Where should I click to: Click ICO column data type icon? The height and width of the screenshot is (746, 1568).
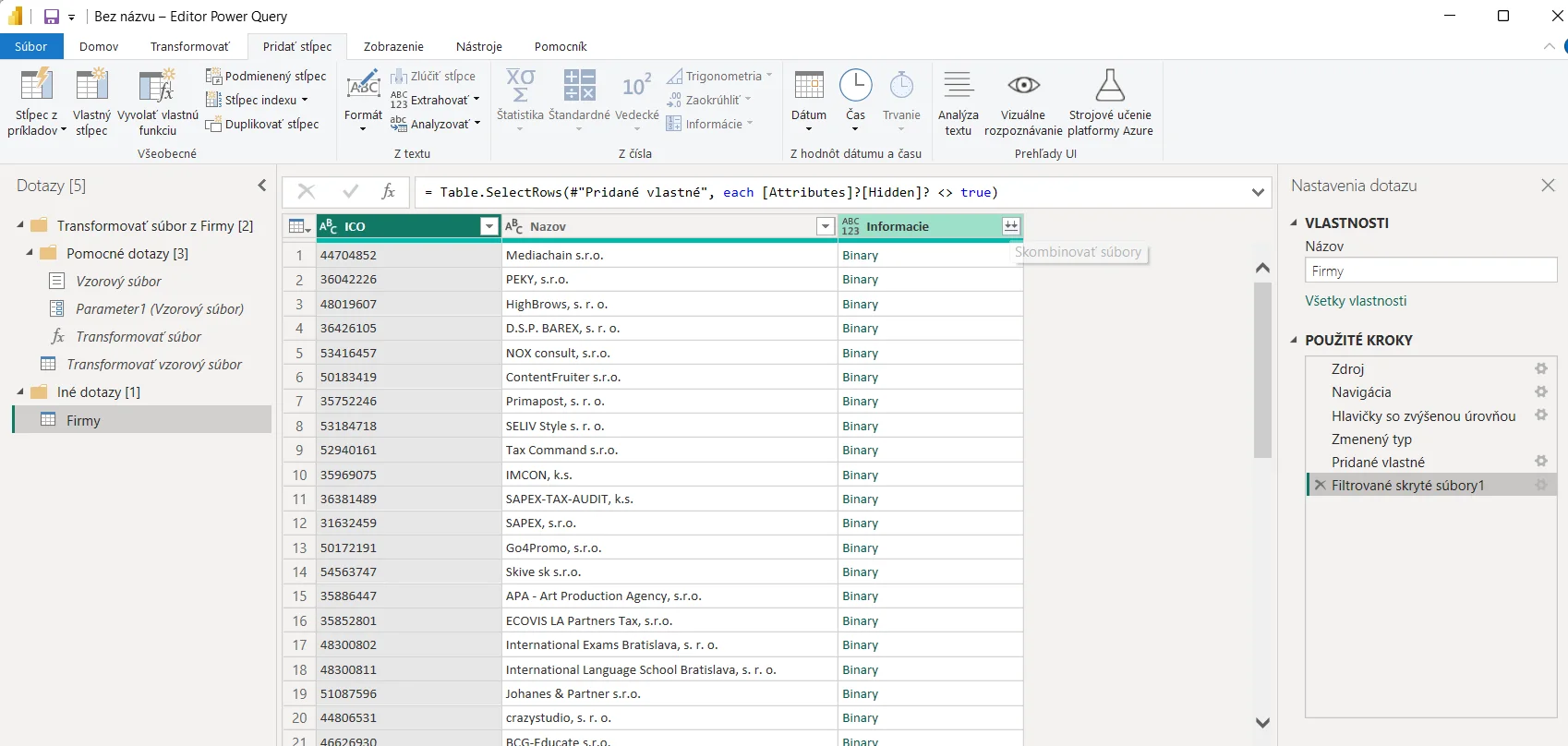pyautogui.click(x=329, y=226)
